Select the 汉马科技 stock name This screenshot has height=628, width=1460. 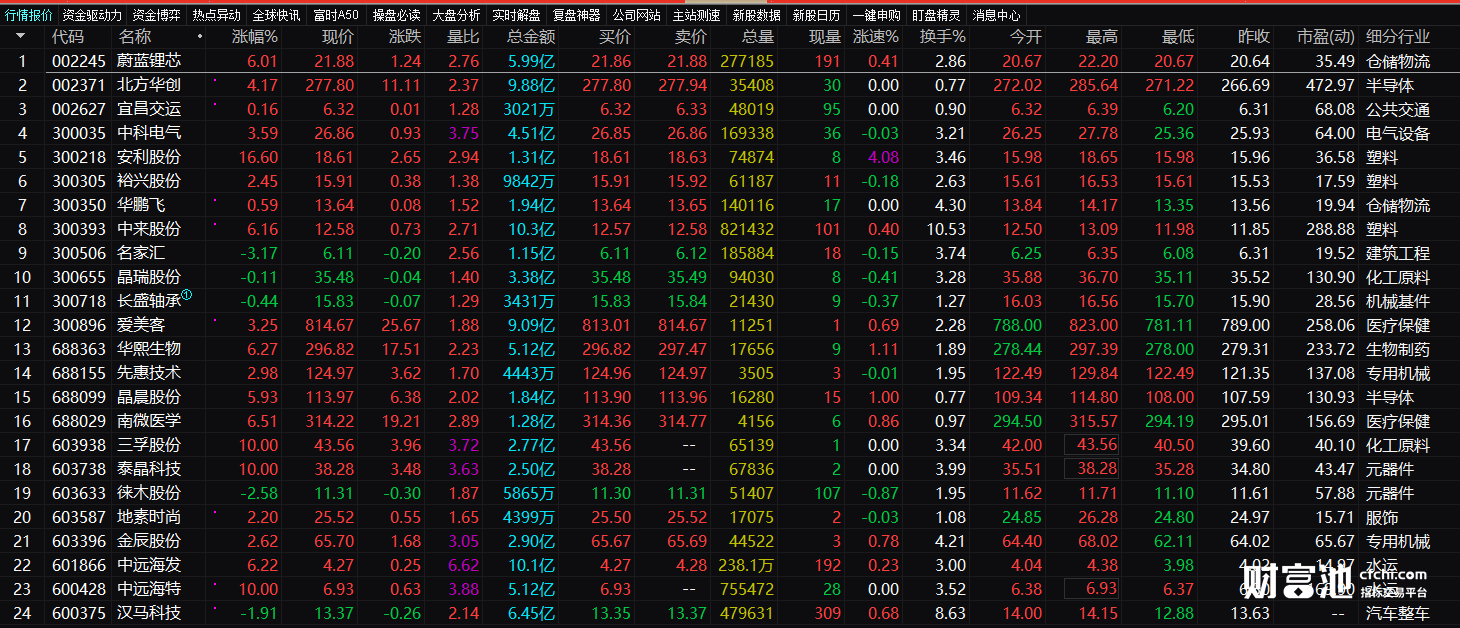[x=150, y=613]
